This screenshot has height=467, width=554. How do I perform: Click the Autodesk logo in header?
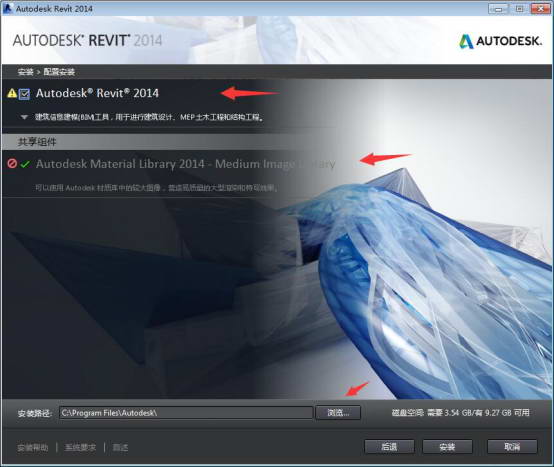point(501,41)
